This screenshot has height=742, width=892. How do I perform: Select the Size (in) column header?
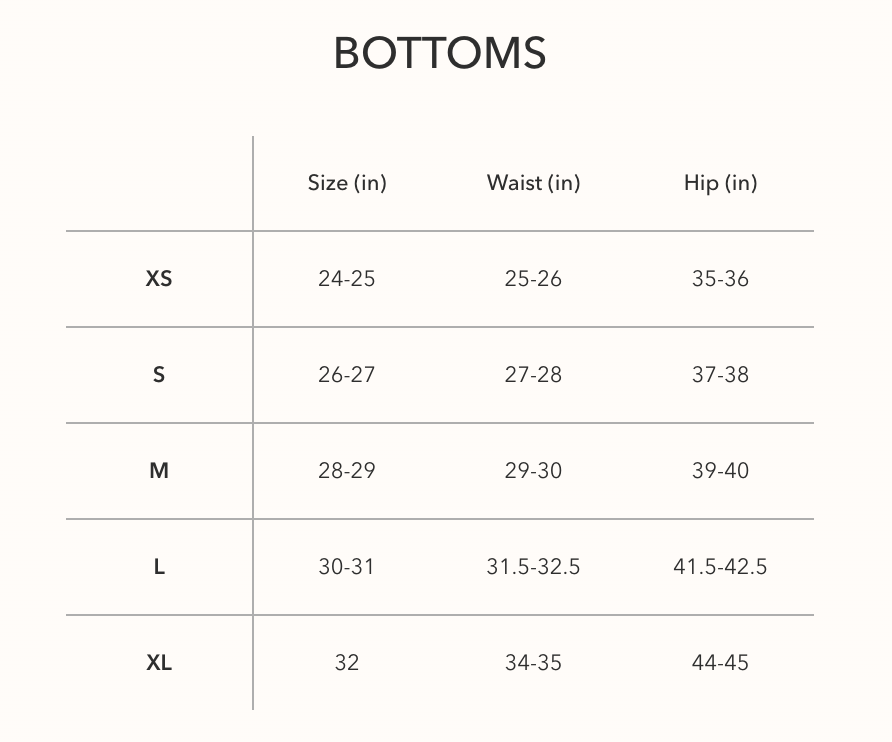pyautogui.click(x=347, y=183)
